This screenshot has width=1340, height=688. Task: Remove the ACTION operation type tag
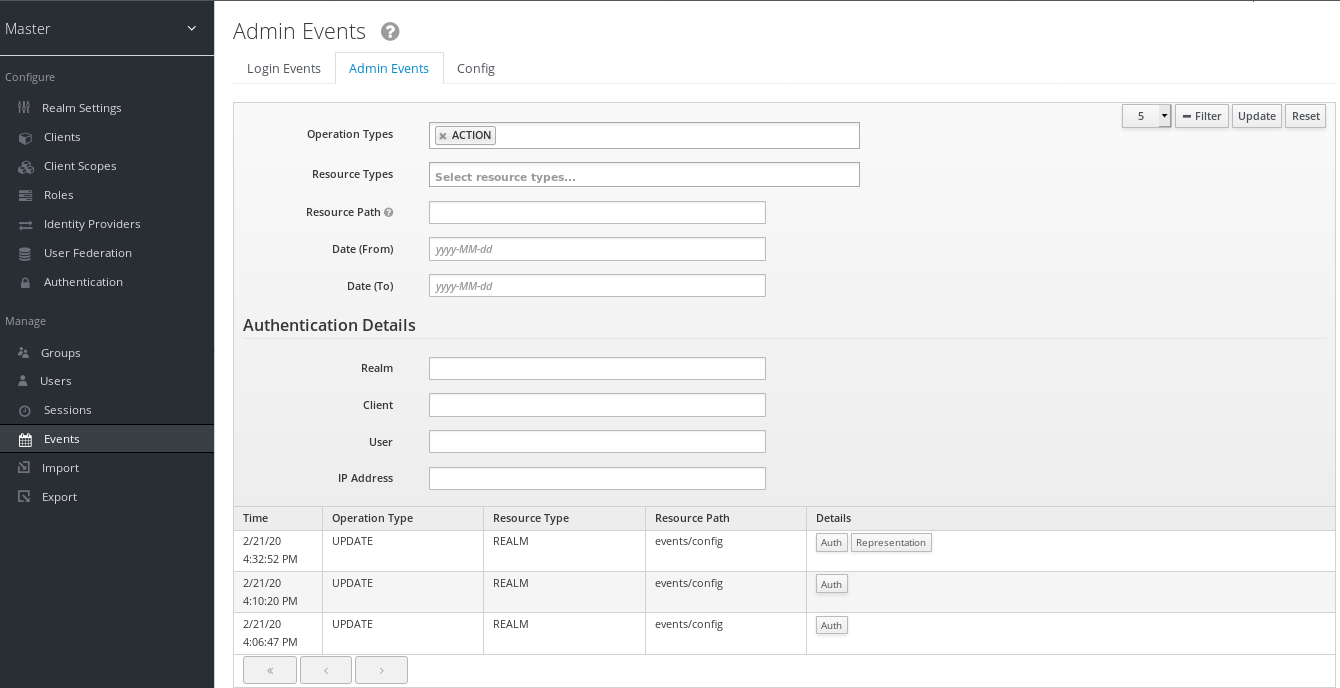[443, 136]
